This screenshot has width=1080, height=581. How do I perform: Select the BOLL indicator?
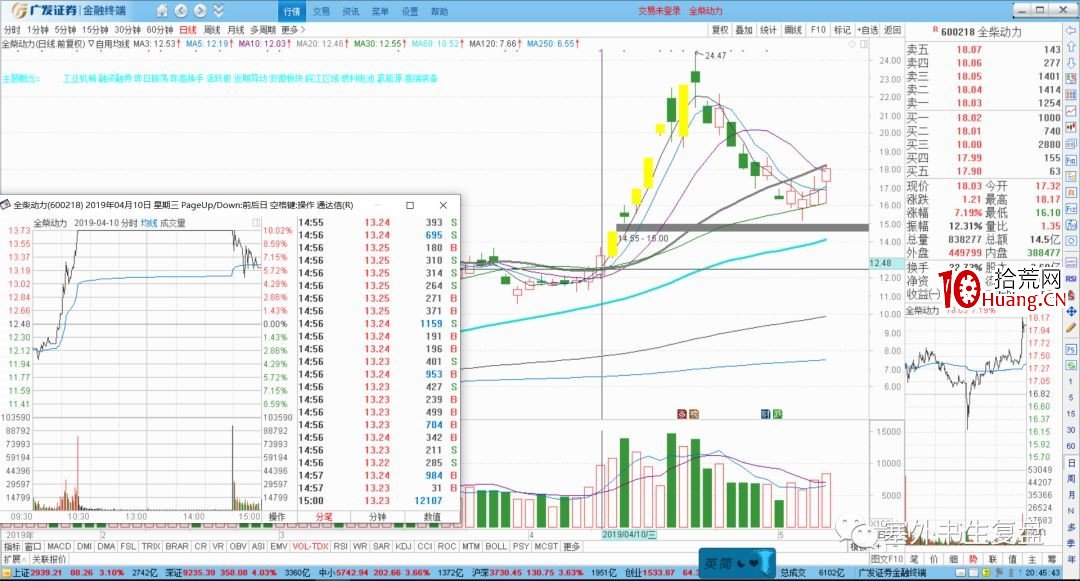(496, 547)
